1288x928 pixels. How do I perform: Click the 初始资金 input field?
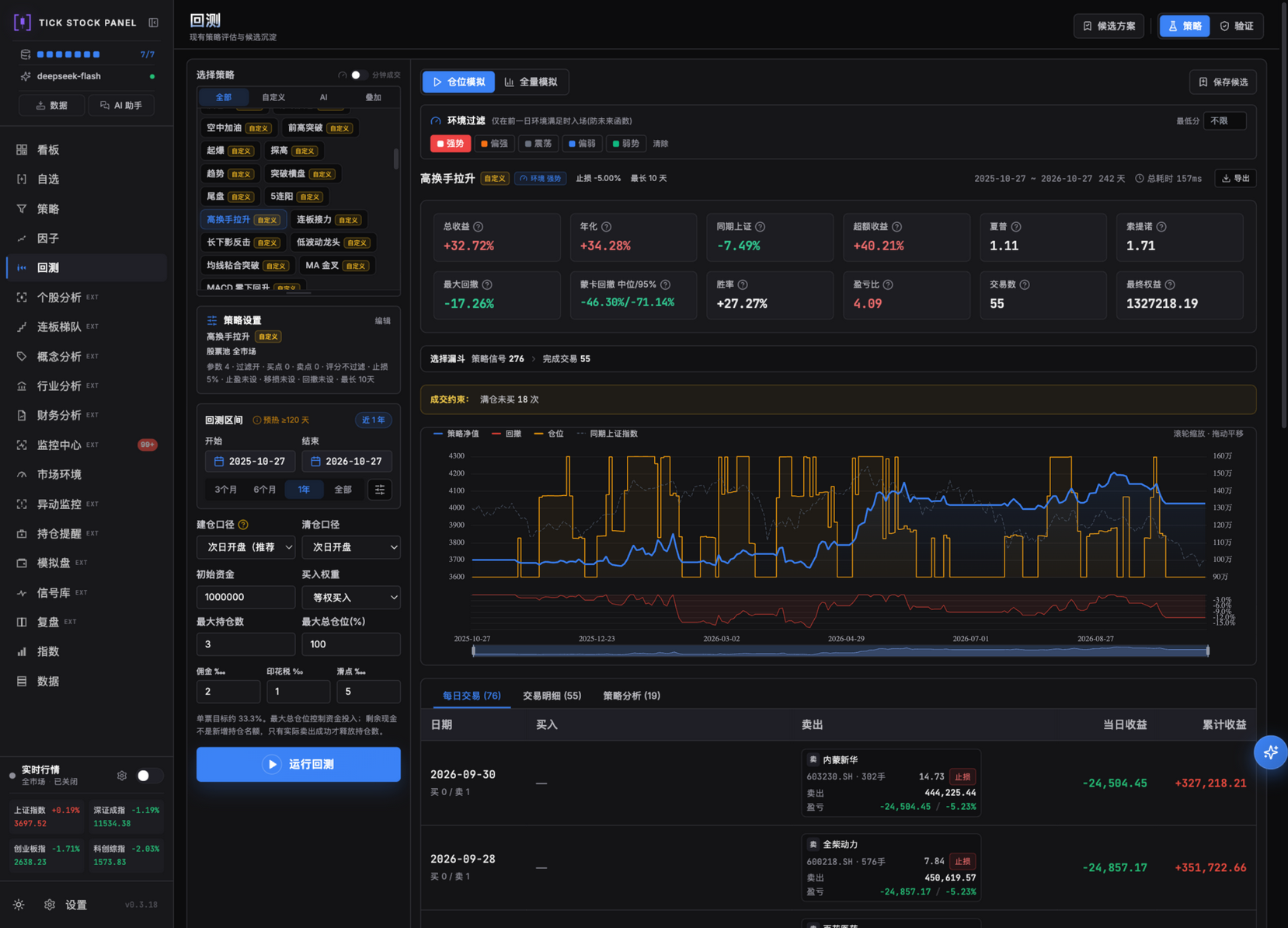[245, 597]
